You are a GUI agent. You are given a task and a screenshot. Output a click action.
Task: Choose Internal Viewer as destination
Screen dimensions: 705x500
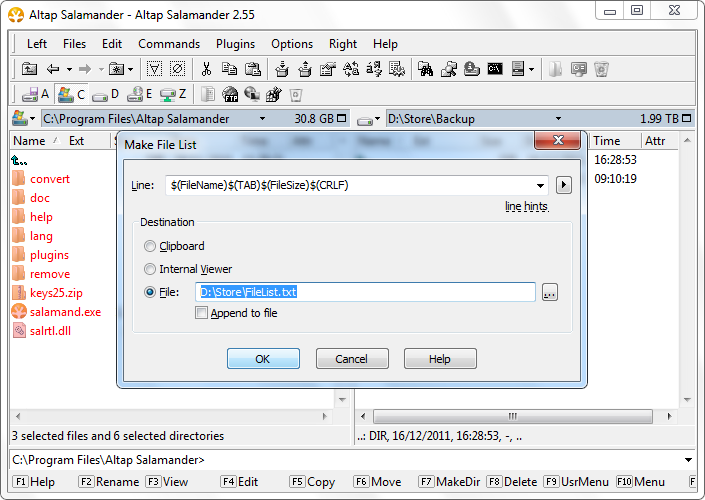click(x=150, y=269)
